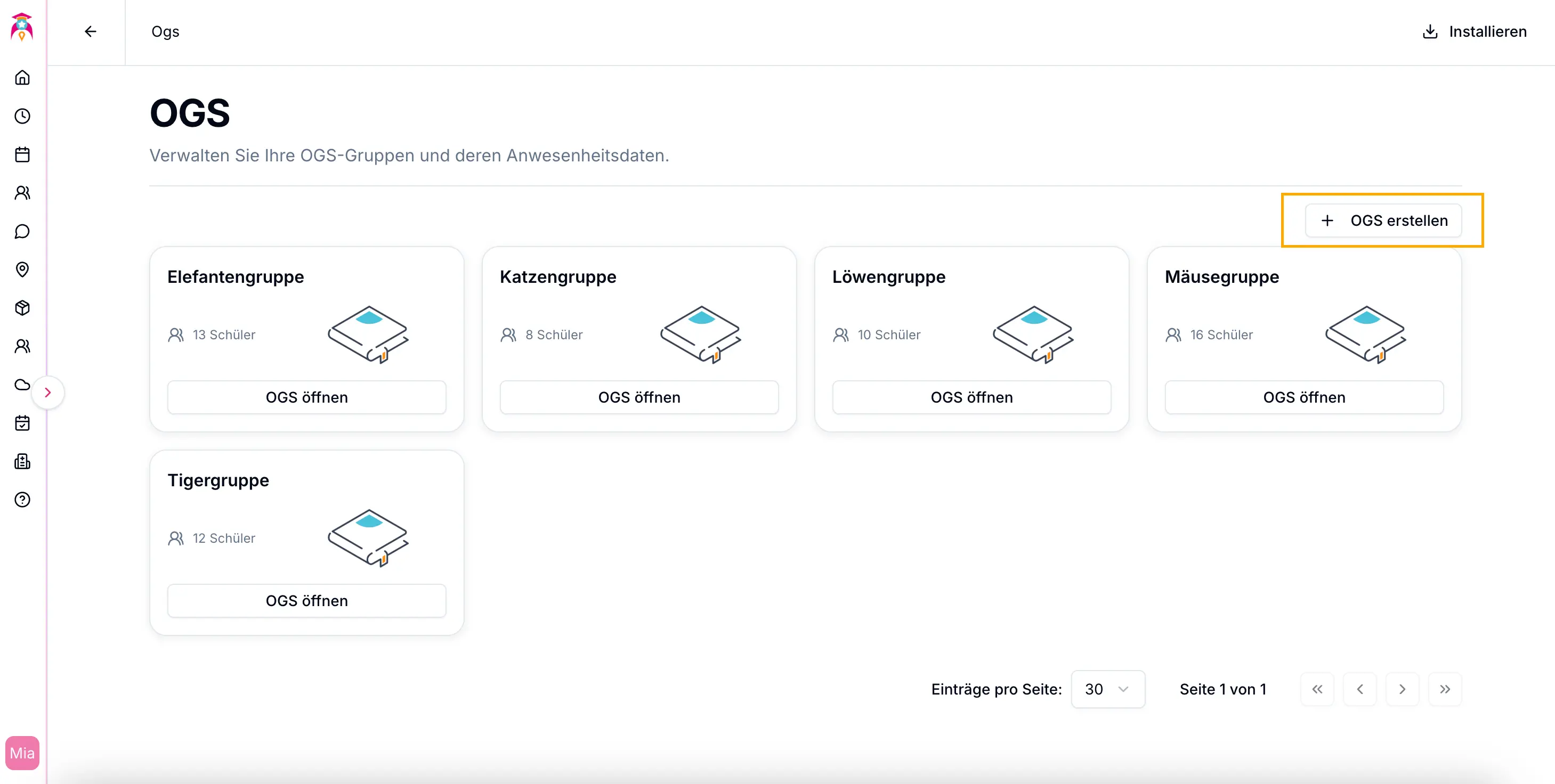The height and width of the screenshot is (784, 1555).
Task: Click the chat bubble sidebar icon
Action: [x=22, y=231]
